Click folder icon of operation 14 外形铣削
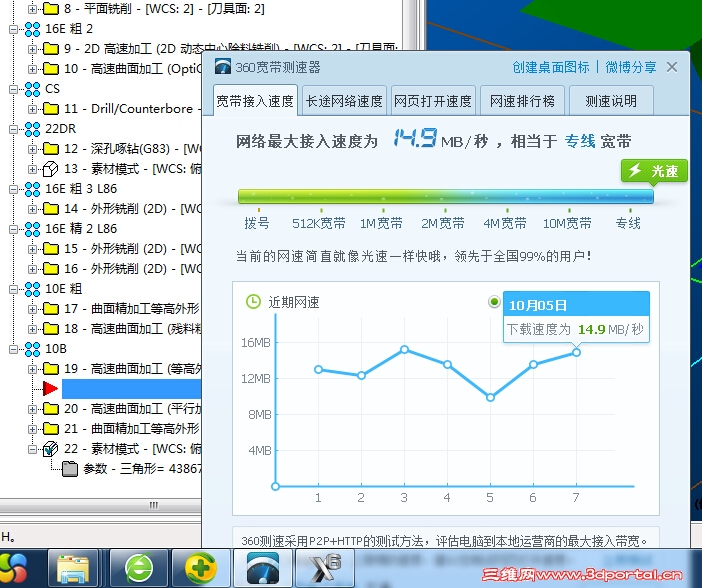The width and height of the screenshot is (702, 588). click(51, 208)
